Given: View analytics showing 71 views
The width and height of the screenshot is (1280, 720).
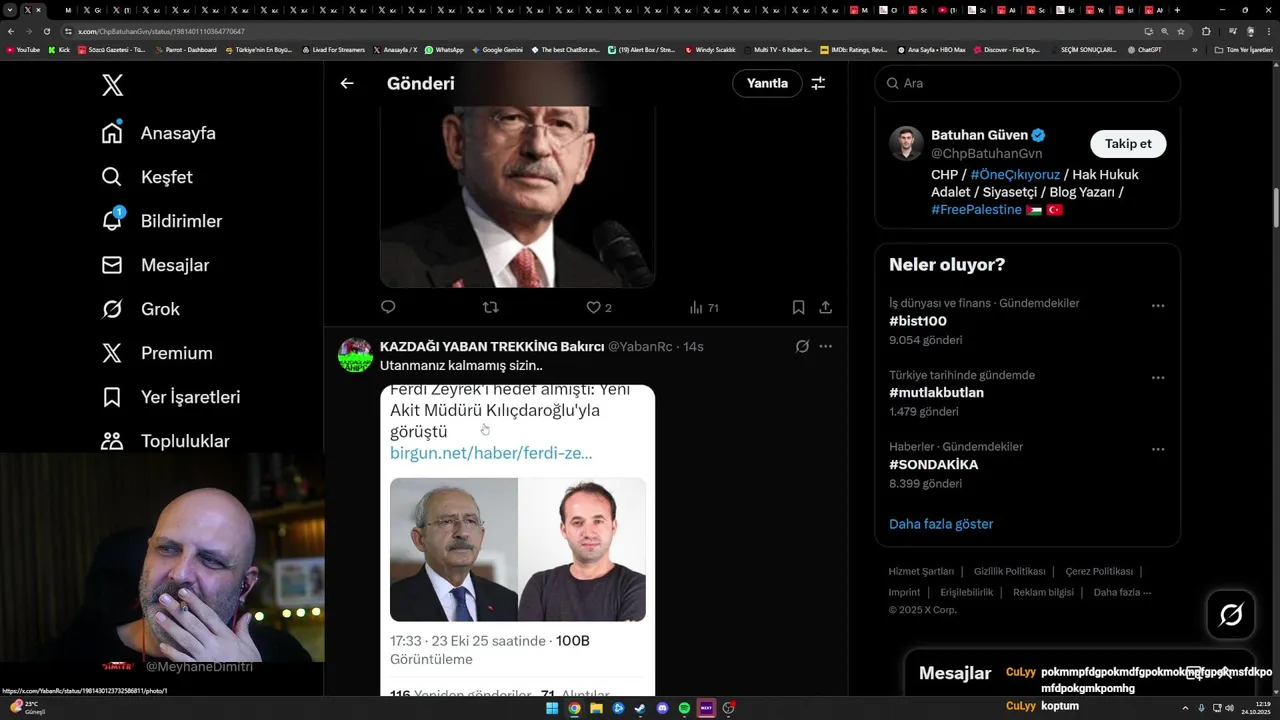Looking at the screenshot, I should [705, 308].
